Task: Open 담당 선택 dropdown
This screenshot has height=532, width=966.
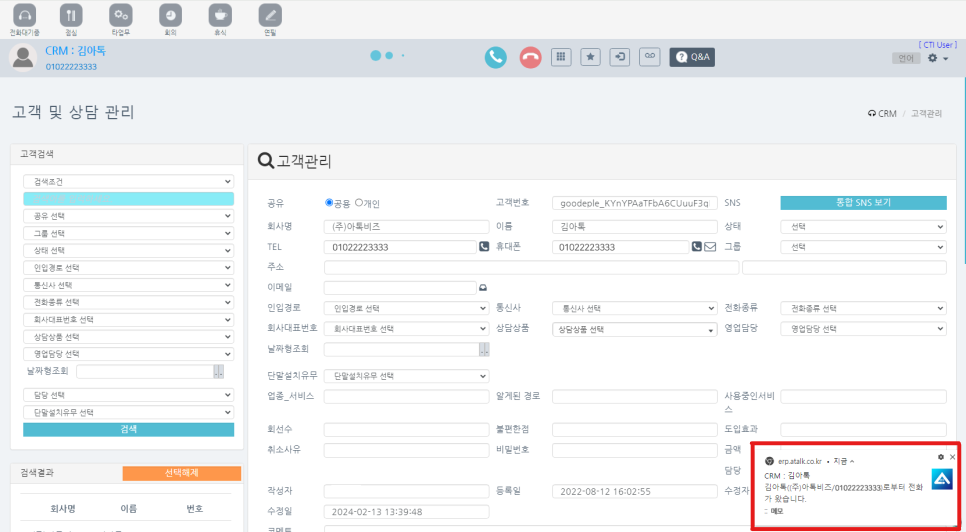Action: point(129,395)
